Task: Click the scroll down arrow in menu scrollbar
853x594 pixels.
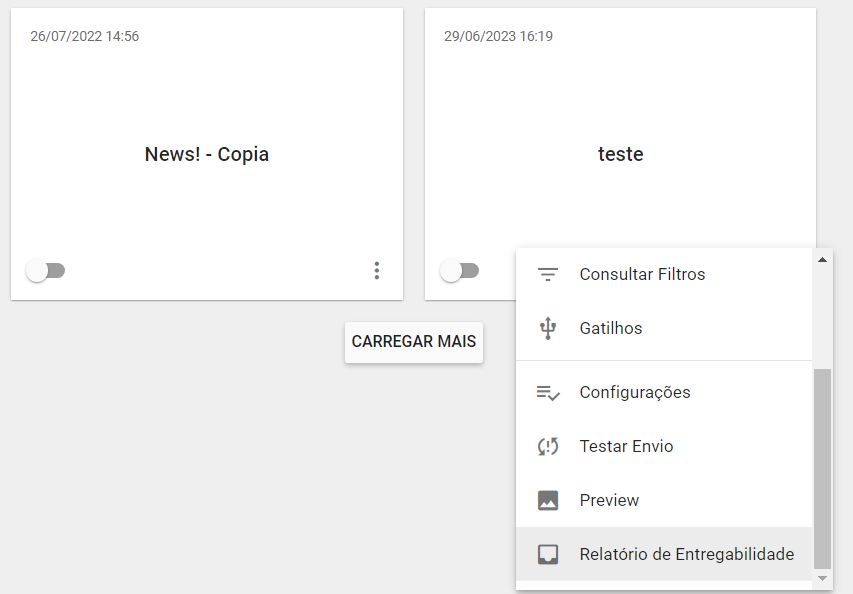Action: pyautogui.click(x=823, y=577)
